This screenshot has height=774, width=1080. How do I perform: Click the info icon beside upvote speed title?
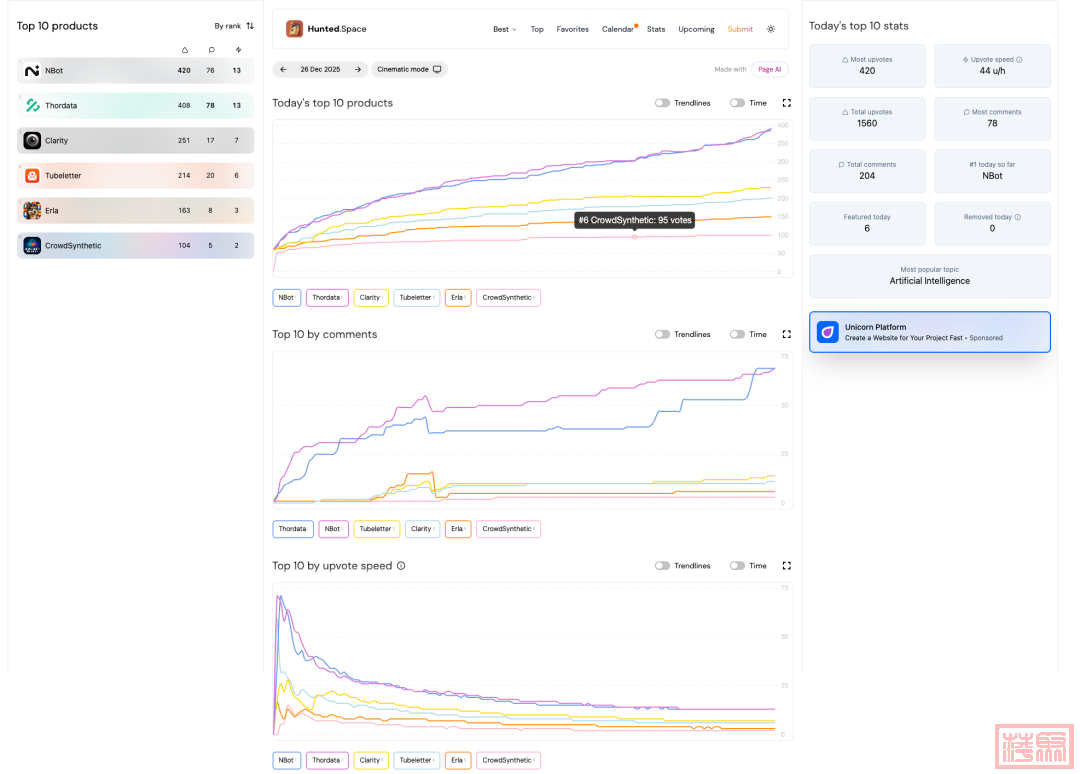click(401, 566)
